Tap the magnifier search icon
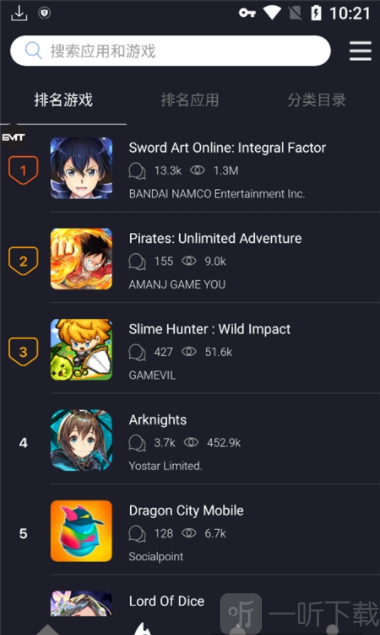 point(33,51)
